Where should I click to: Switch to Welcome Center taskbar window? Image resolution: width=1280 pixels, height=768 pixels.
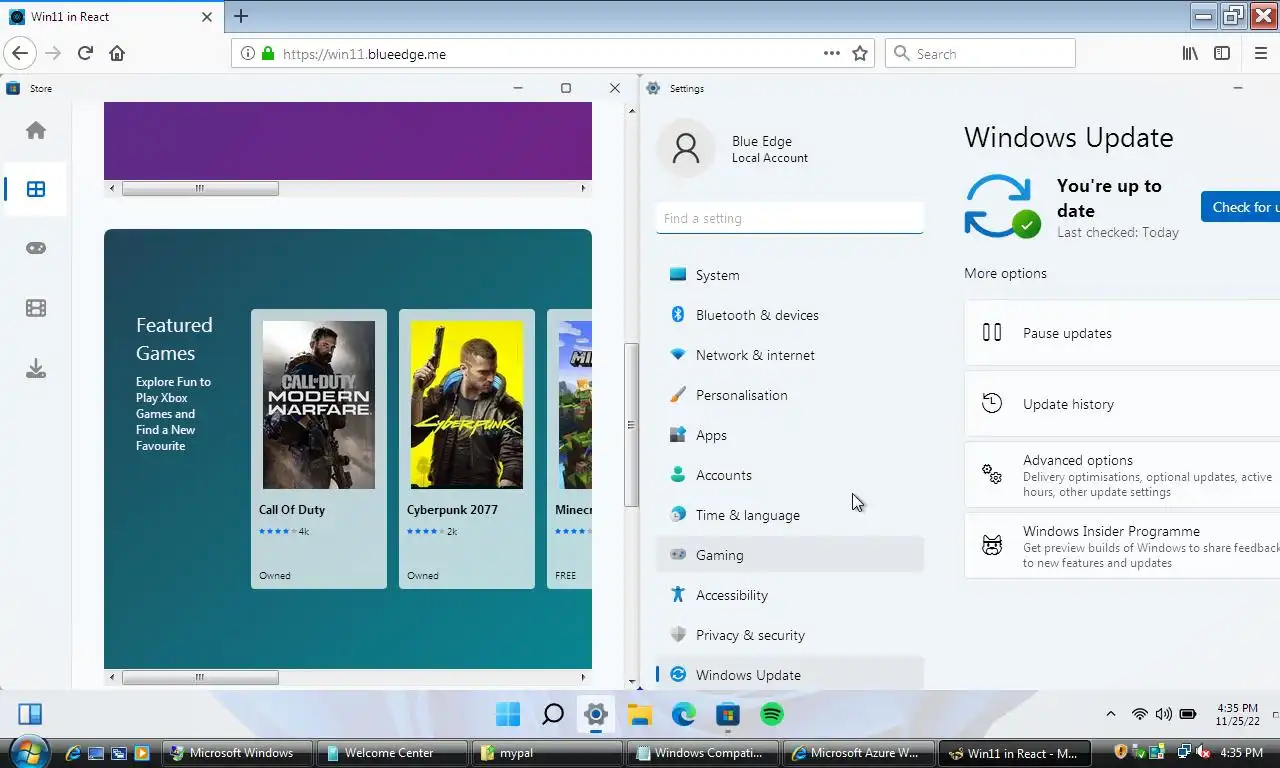(x=392, y=753)
